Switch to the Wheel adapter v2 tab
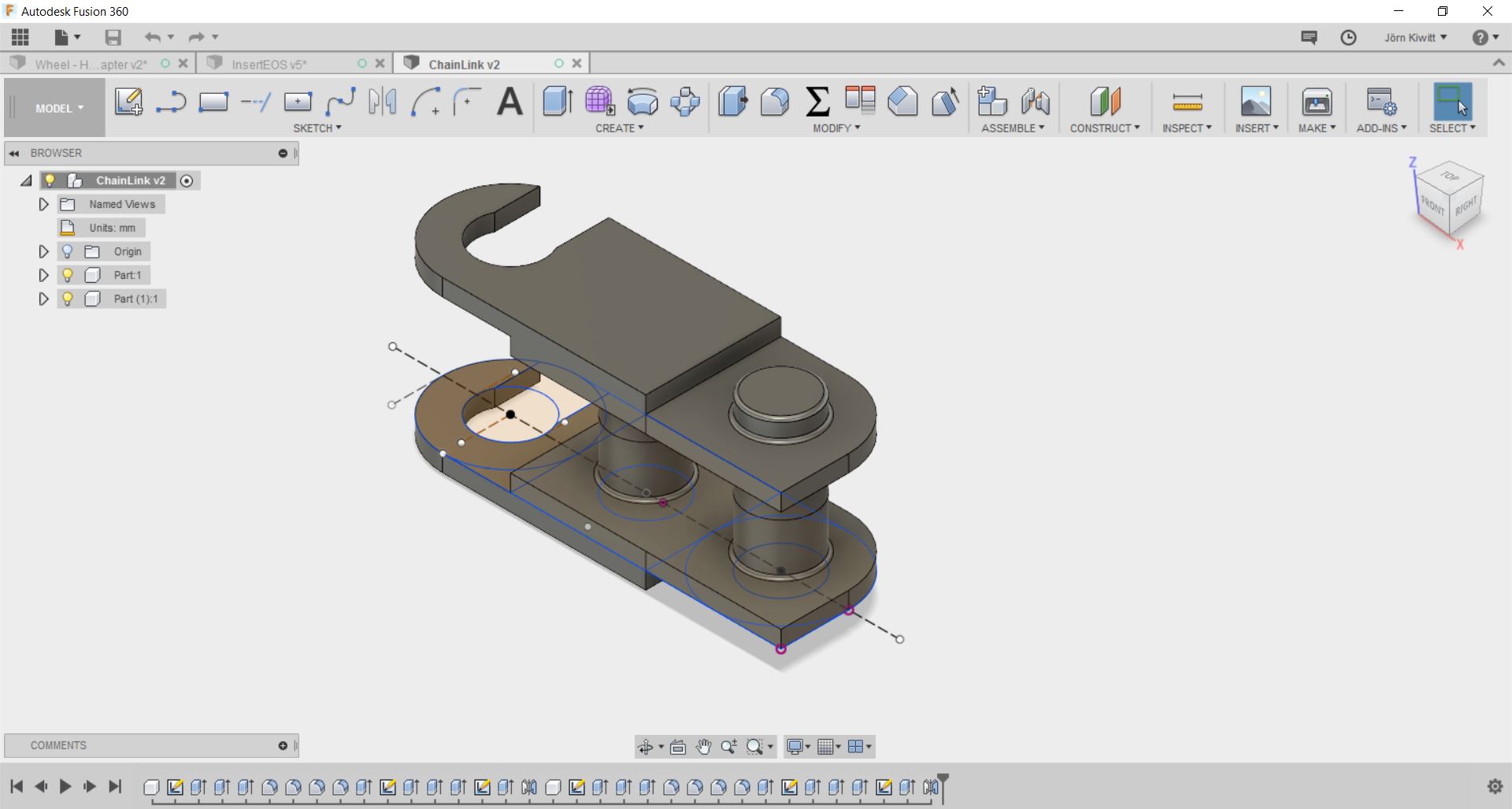 pyautogui.click(x=91, y=64)
